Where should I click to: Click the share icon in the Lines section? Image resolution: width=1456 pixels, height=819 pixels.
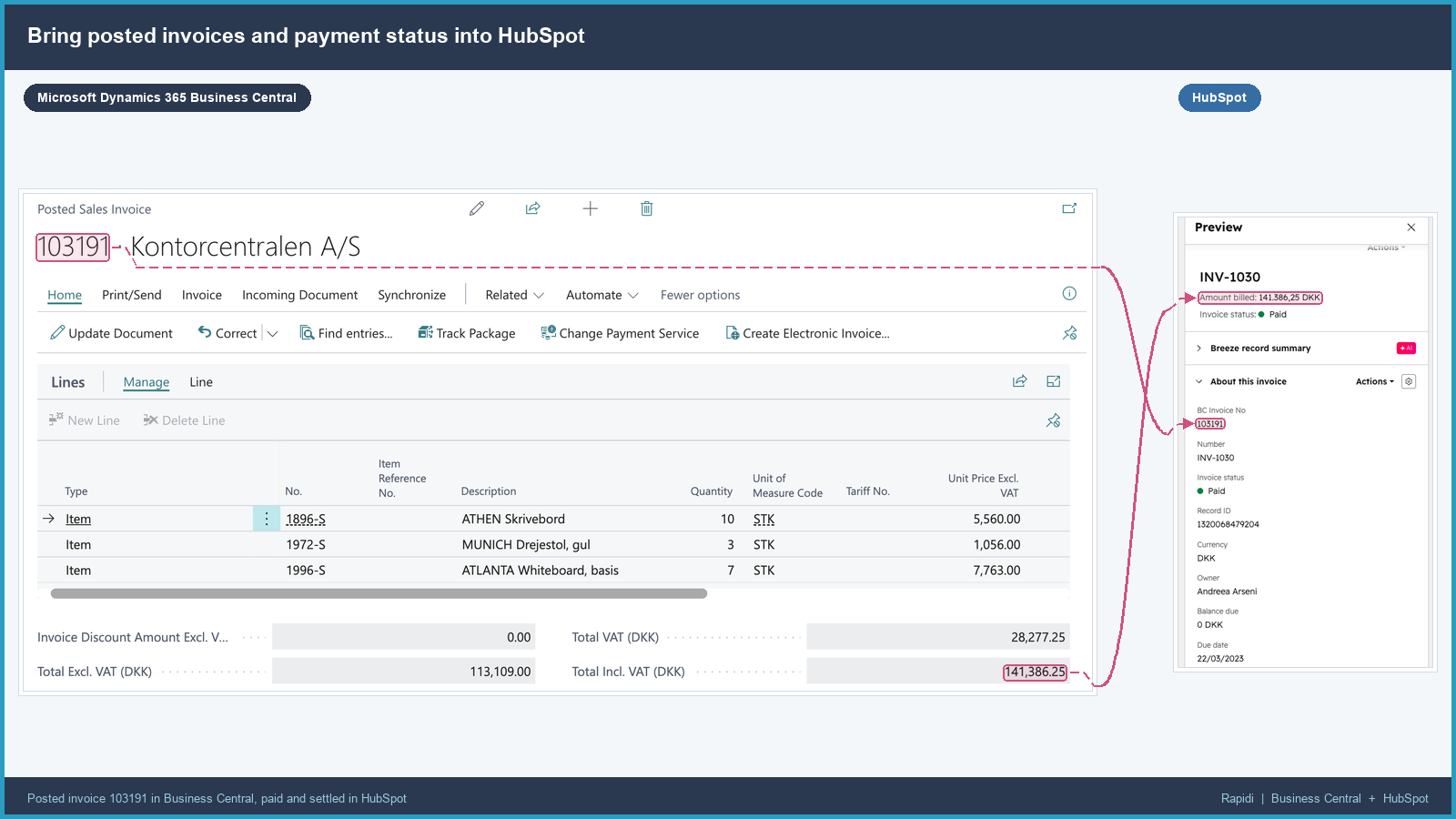coord(1020,381)
